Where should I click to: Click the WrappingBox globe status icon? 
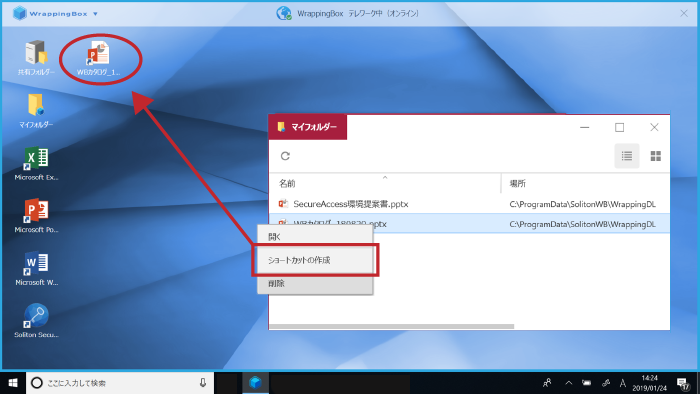point(283,13)
